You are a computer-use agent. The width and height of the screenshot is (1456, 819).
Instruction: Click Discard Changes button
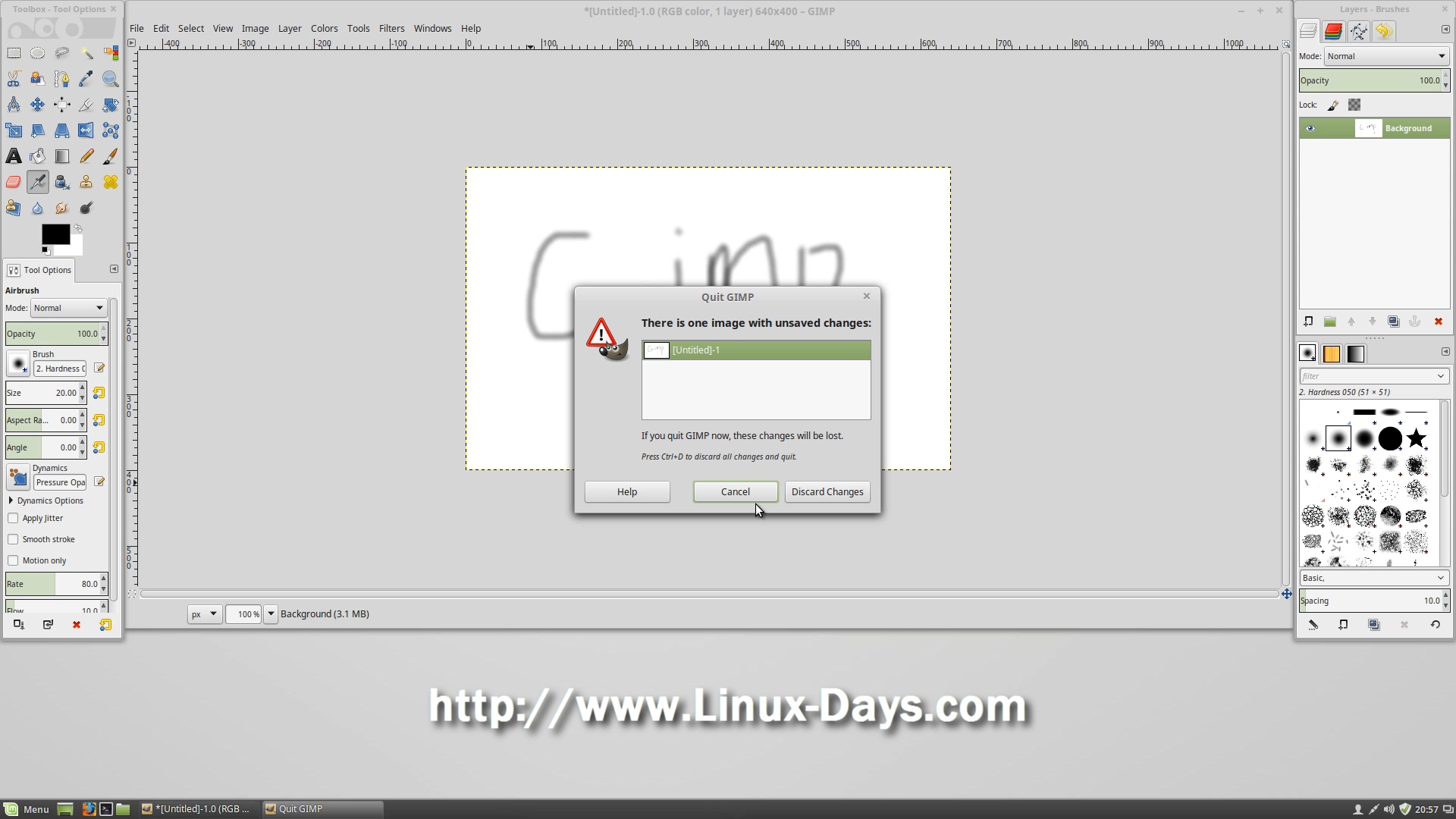(x=827, y=492)
